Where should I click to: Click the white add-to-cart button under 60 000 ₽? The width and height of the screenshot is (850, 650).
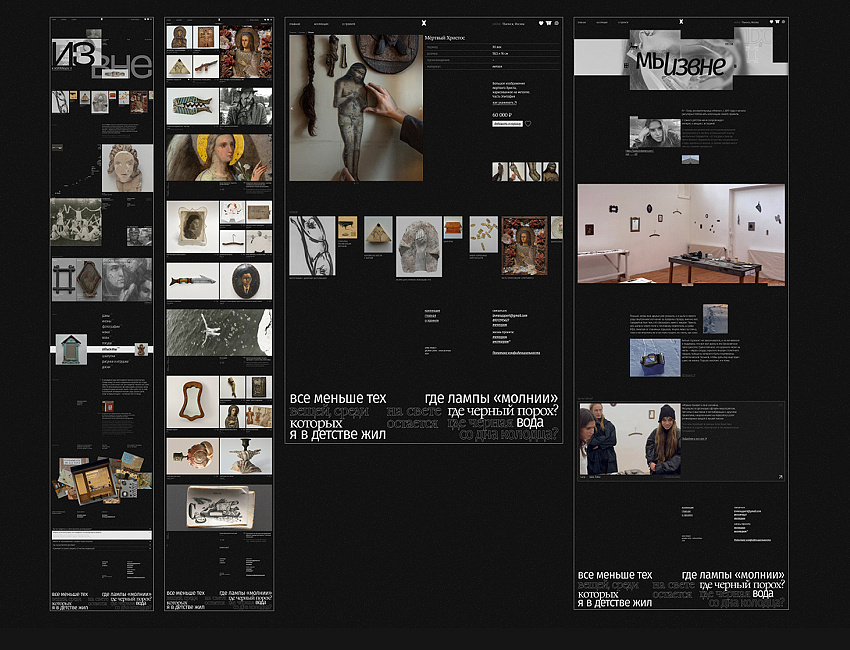(507, 124)
